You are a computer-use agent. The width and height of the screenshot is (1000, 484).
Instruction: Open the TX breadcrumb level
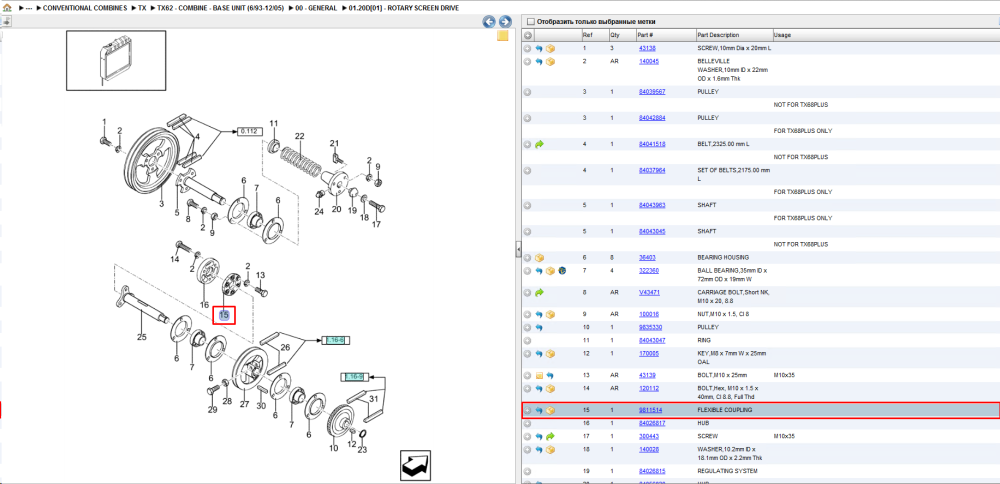[142, 8]
